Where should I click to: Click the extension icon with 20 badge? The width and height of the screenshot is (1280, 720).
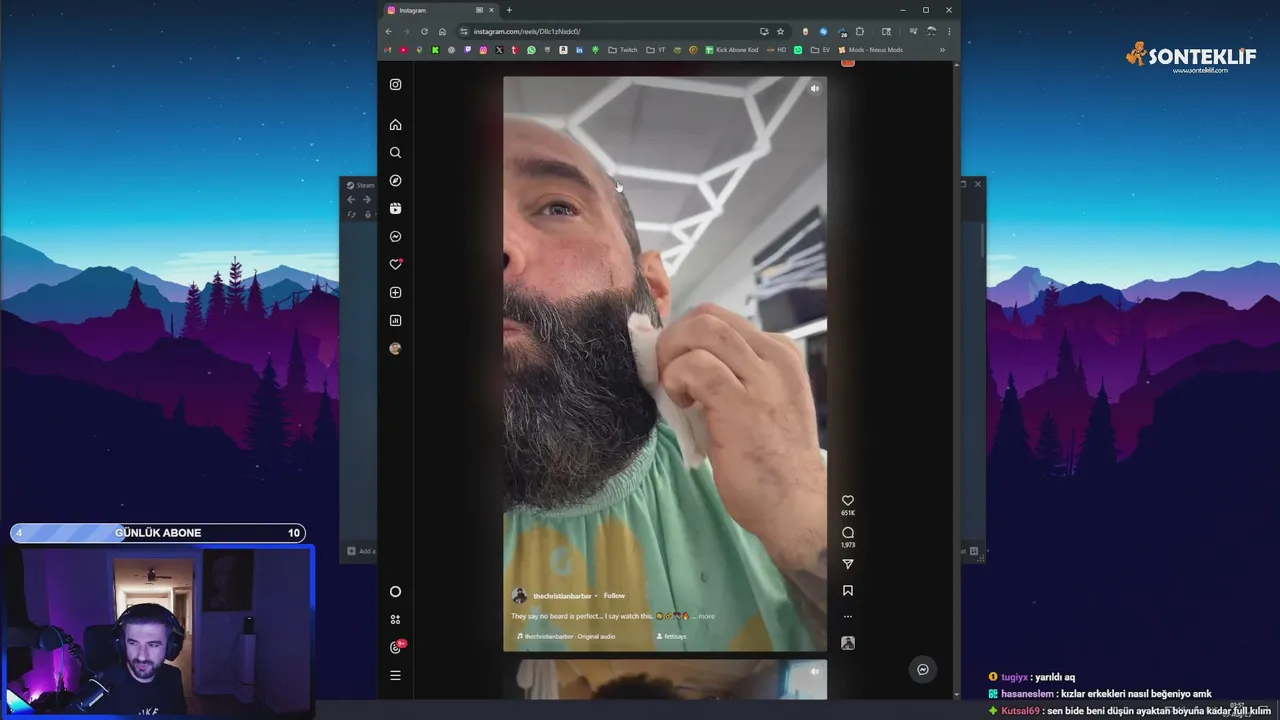pos(842,31)
